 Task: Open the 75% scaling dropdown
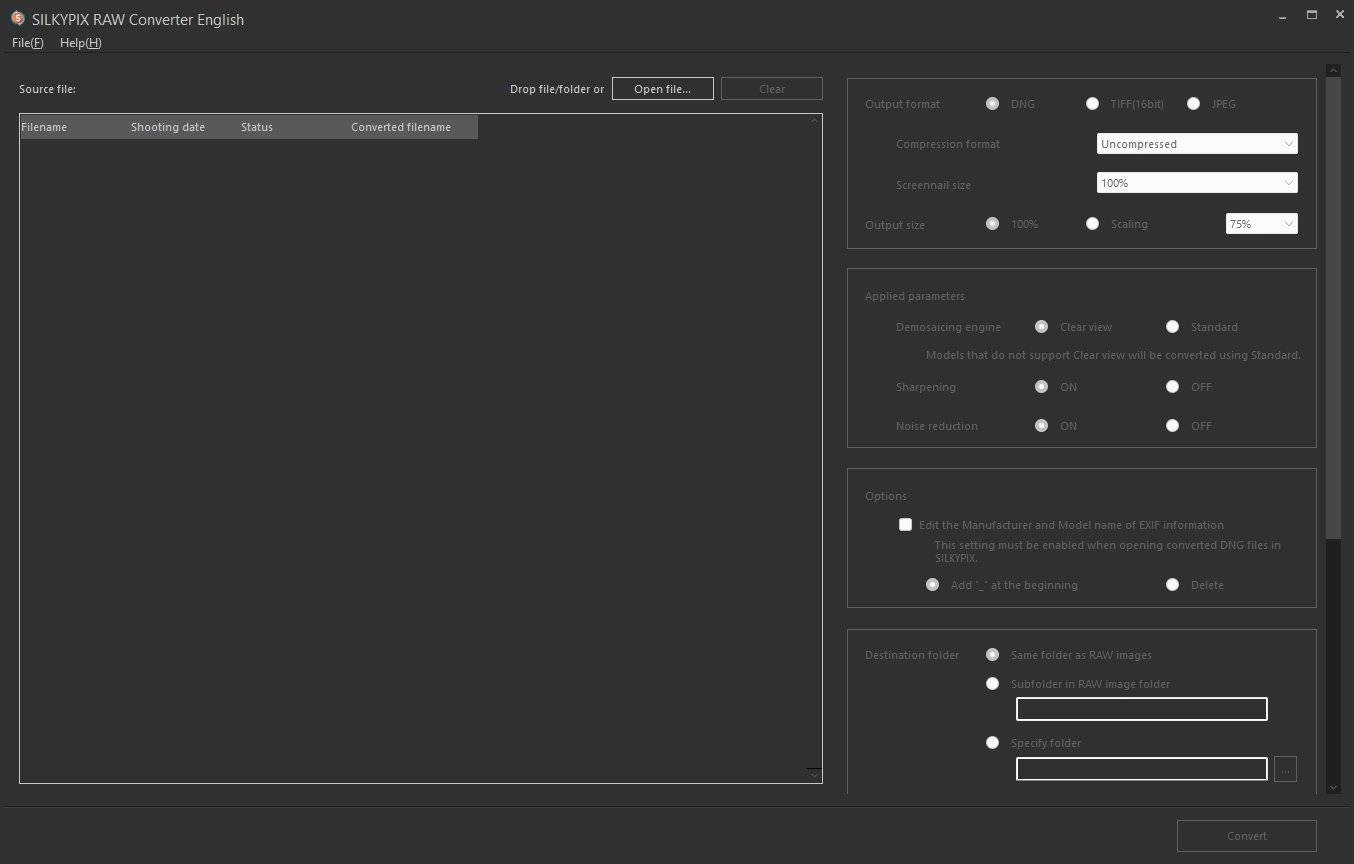click(1262, 224)
